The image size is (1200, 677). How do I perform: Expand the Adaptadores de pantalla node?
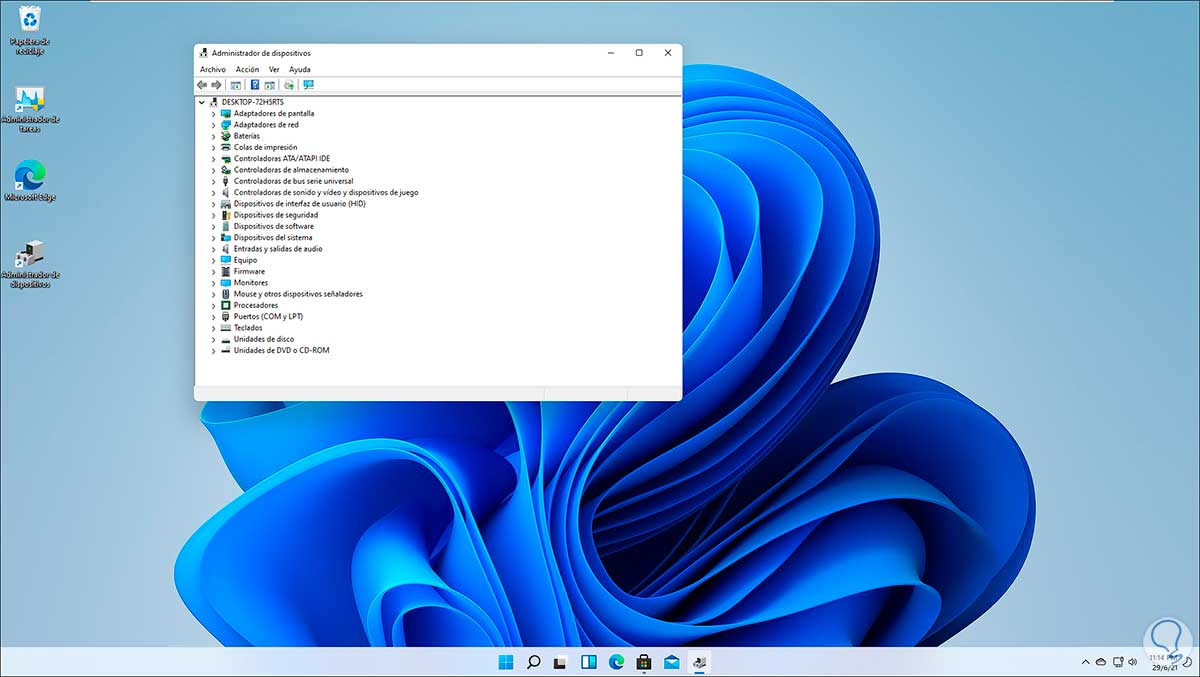coord(212,113)
